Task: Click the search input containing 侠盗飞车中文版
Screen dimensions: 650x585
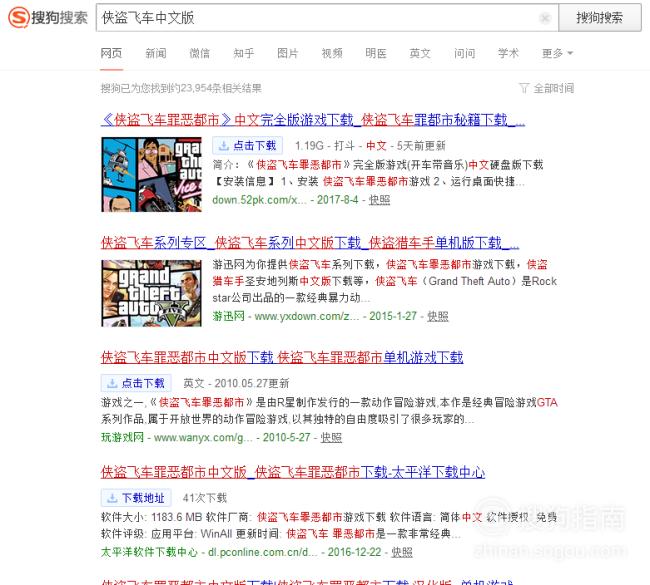Action: click(327, 17)
